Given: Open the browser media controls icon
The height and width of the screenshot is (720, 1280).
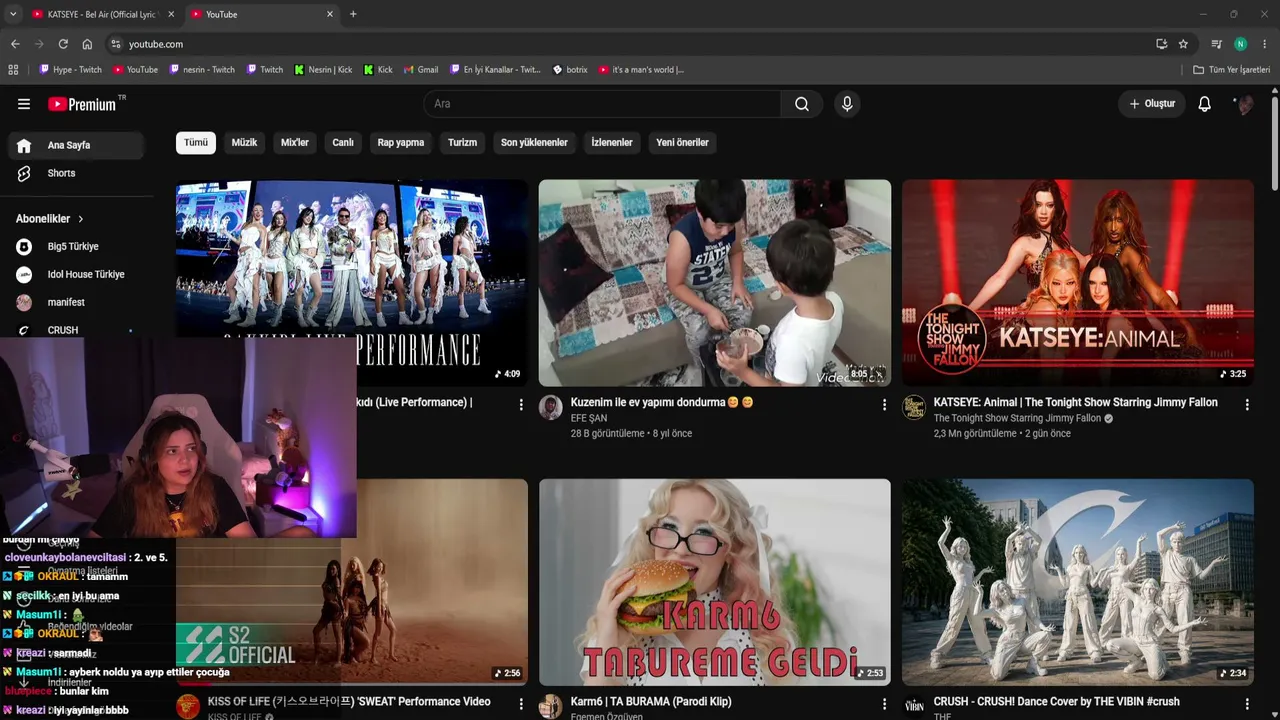Looking at the screenshot, I should point(1216,44).
